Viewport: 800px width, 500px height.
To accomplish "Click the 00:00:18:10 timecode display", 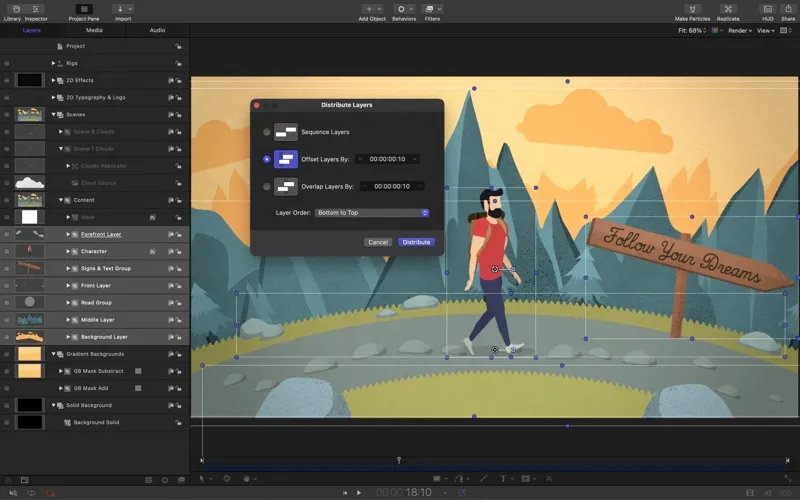I will [404, 493].
